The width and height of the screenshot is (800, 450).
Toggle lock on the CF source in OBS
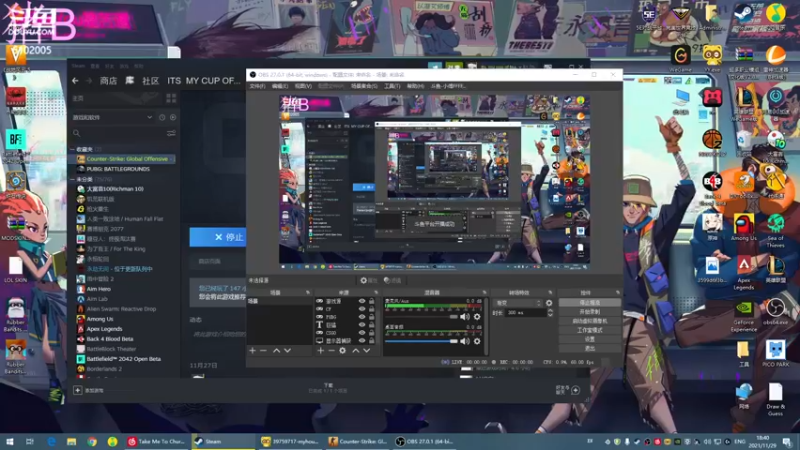pyautogui.click(x=371, y=309)
